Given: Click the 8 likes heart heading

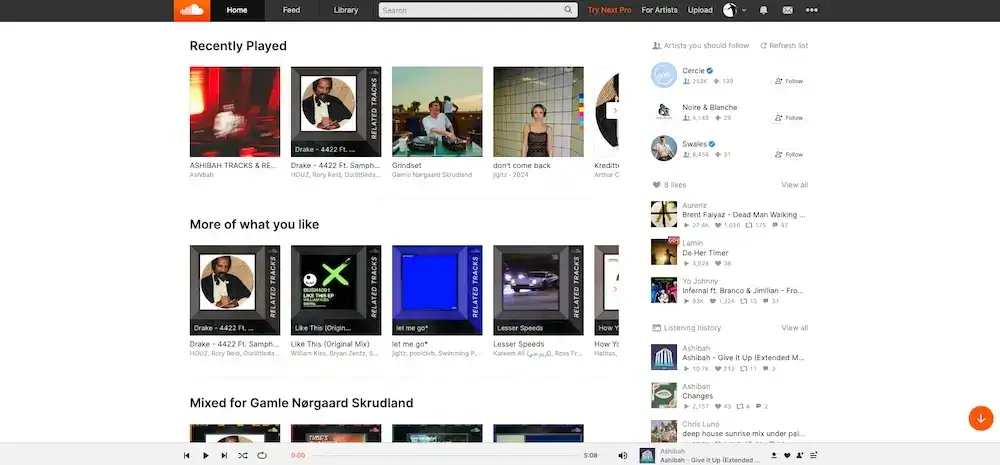Looking at the screenshot, I should tap(669, 185).
